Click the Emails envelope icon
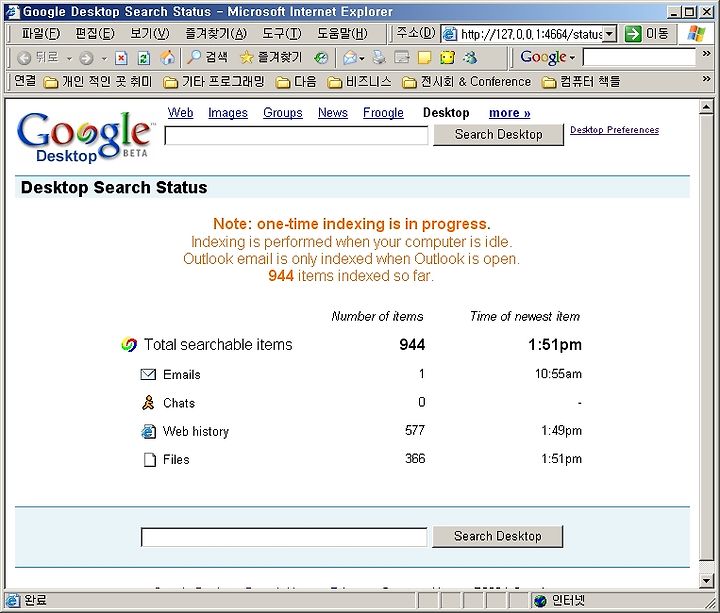This screenshot has width=720, height=613. [148, 375]
